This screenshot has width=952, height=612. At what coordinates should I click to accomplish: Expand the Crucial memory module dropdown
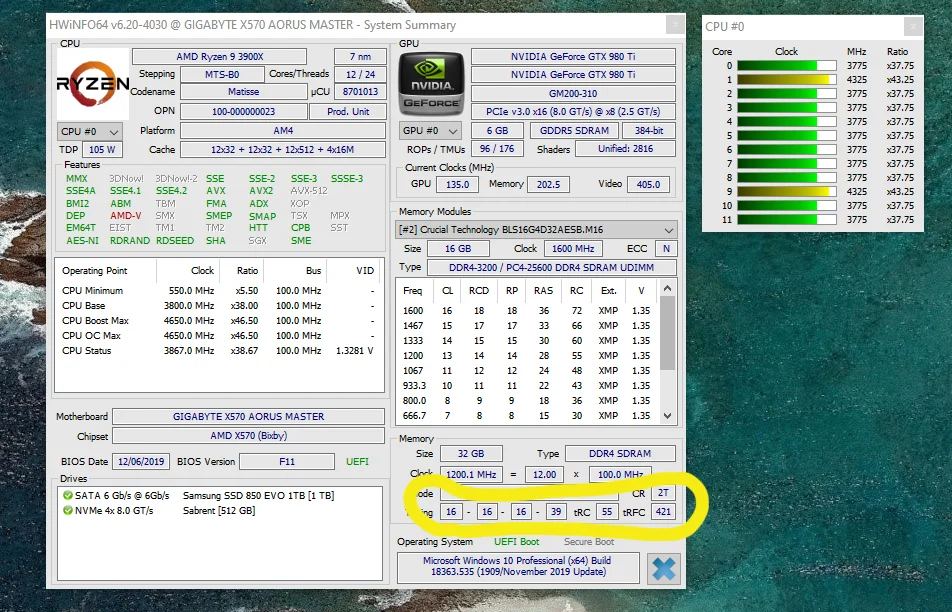point(536,230)
